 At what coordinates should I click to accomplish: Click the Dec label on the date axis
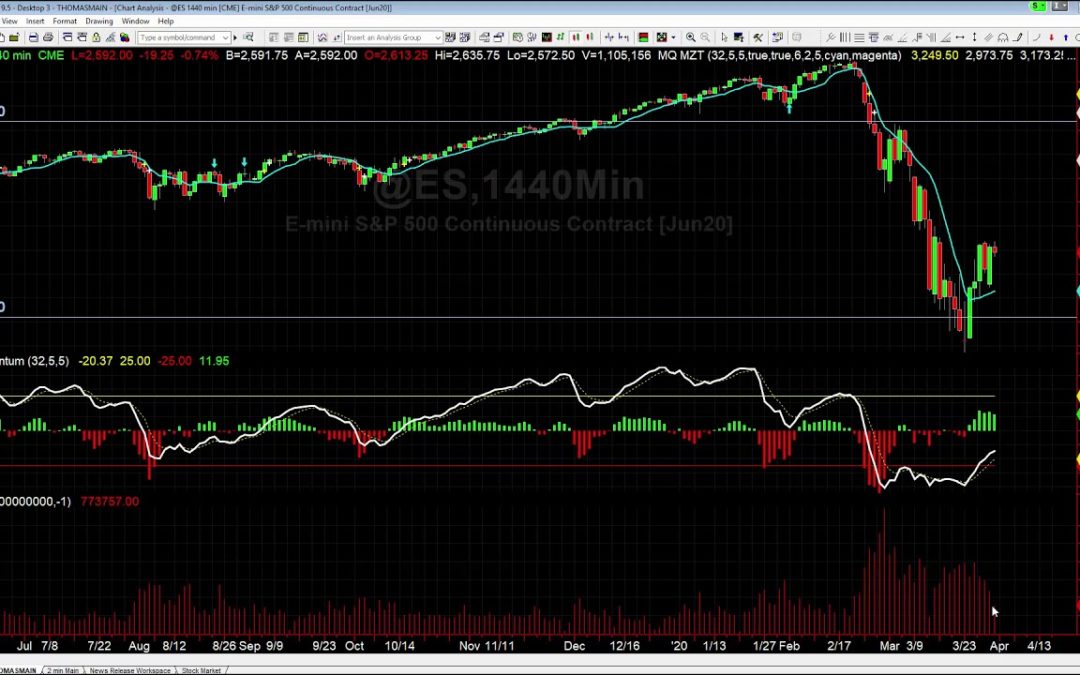point(574,646)
